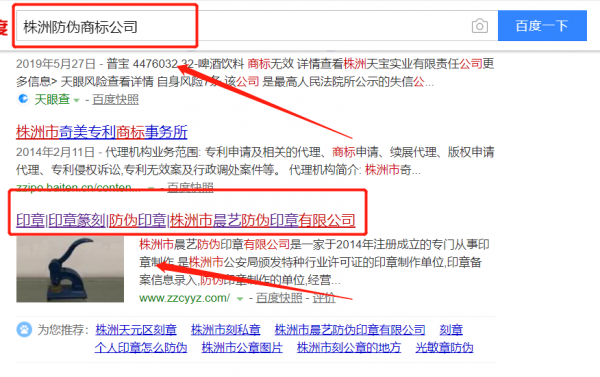Click the paw icon beside 为您推荐
This screenshot has height=377, width=600.
(x=24, y=330)
